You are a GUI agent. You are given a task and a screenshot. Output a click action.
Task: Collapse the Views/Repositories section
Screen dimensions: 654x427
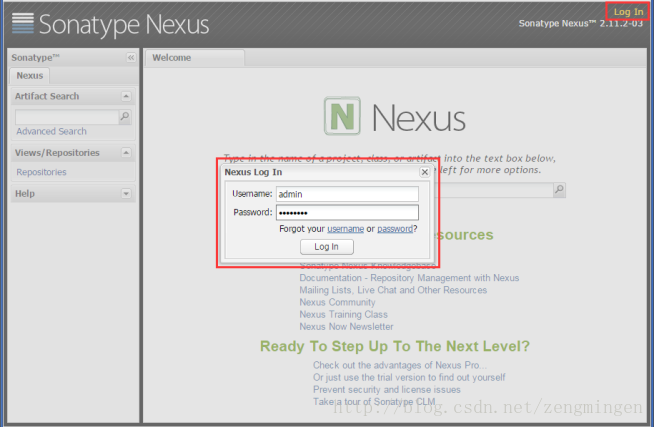click(126, 153)
